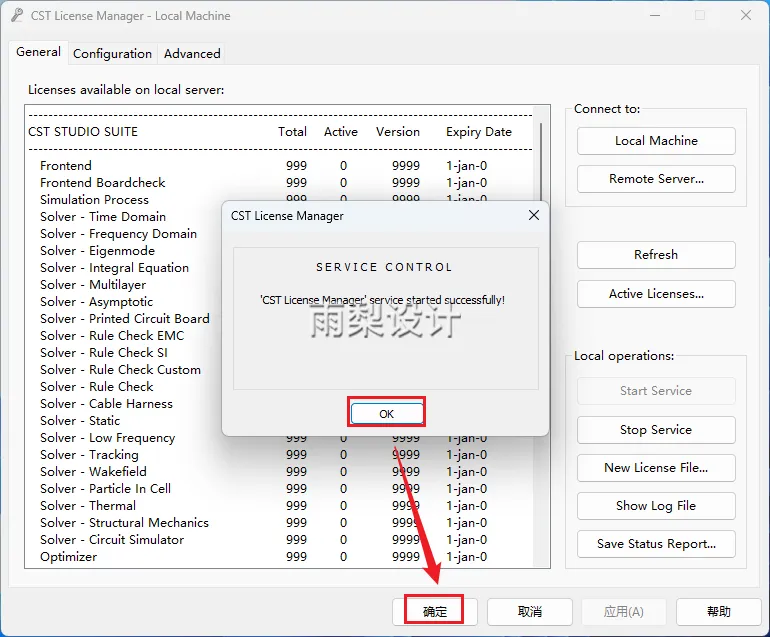The width and height of the screenshot is (770, 637).
Task: Select Solver - Integral Equation entry
Action: [x=114, y=268]
